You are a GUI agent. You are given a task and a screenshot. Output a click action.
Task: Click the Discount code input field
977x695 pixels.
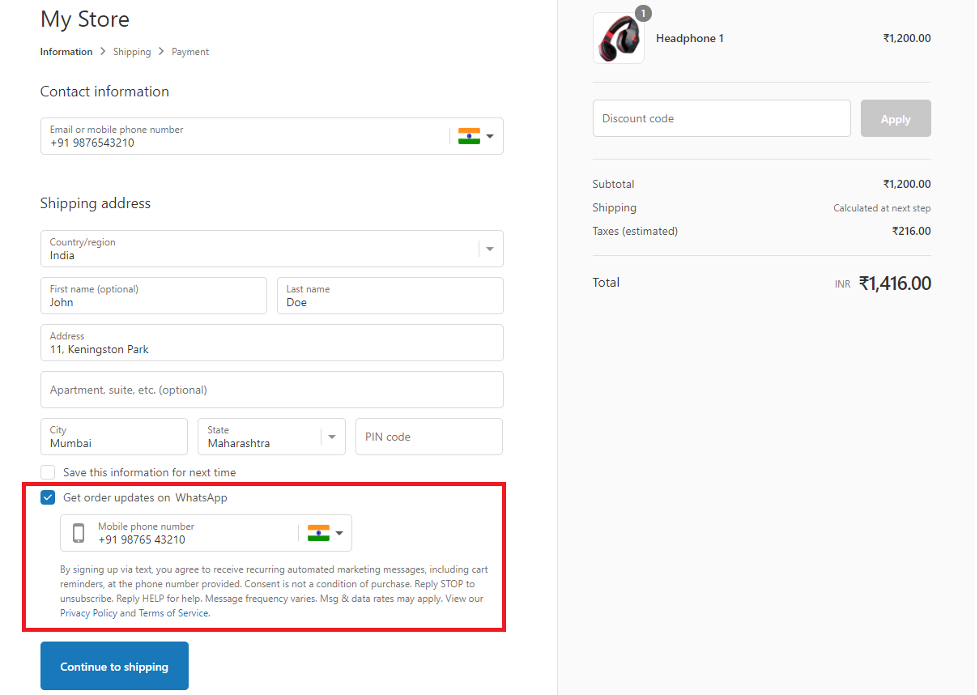(x=722, y=118)
